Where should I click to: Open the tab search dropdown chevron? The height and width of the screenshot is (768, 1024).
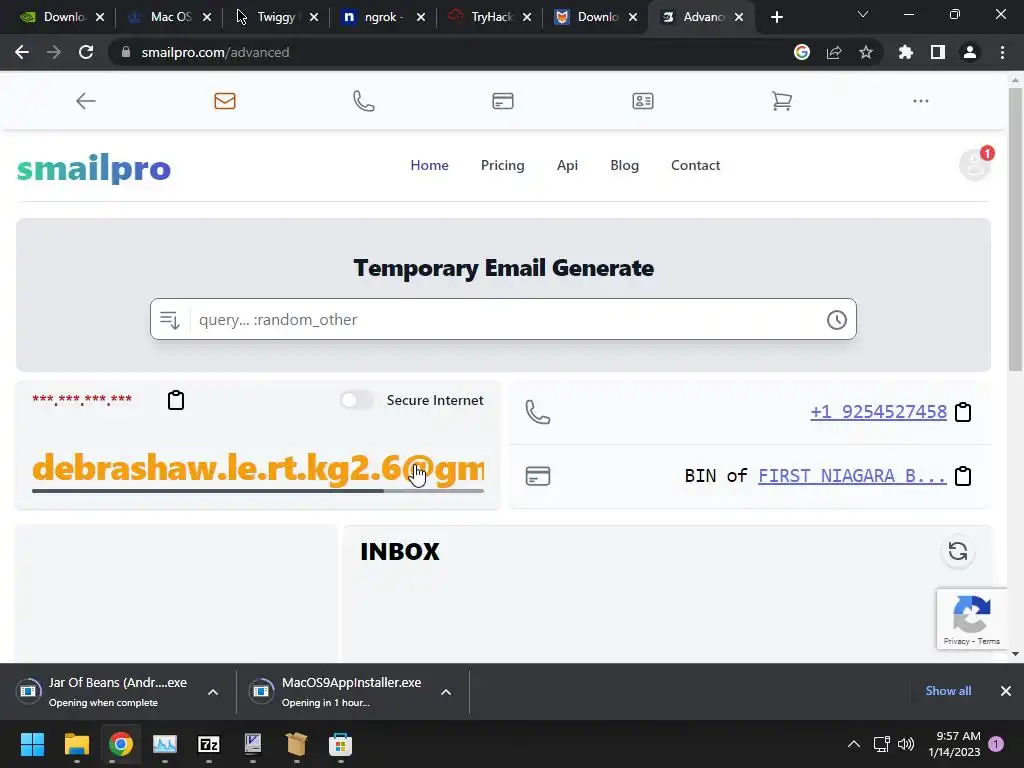[x=863, y=14]
